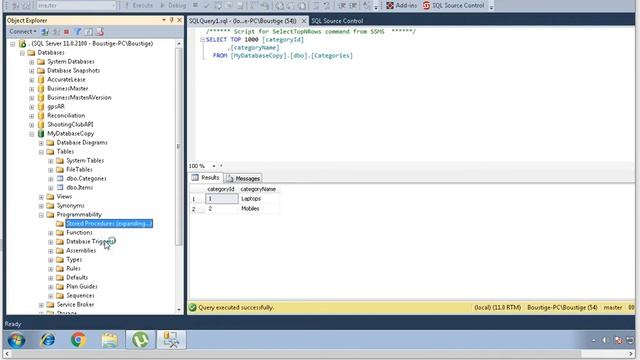Collapse the Programmability folder

click(x=41, y=215)
